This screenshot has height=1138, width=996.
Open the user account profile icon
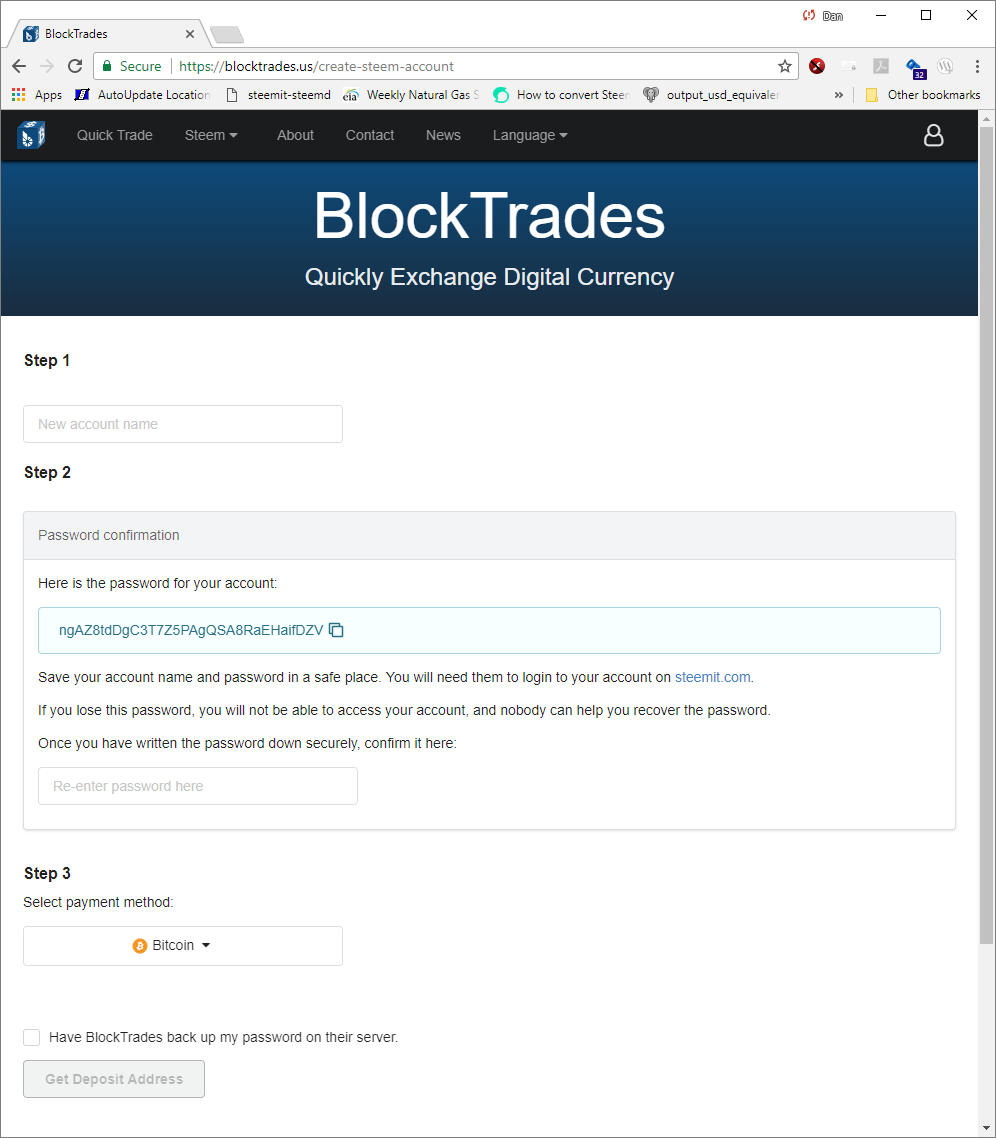pyautogui.click(x=933, y=135)
